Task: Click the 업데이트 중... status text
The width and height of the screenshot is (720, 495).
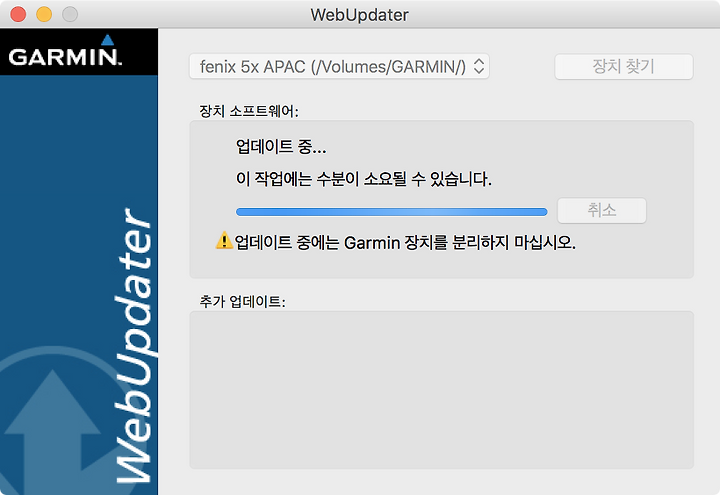Action: pos(281,147)
